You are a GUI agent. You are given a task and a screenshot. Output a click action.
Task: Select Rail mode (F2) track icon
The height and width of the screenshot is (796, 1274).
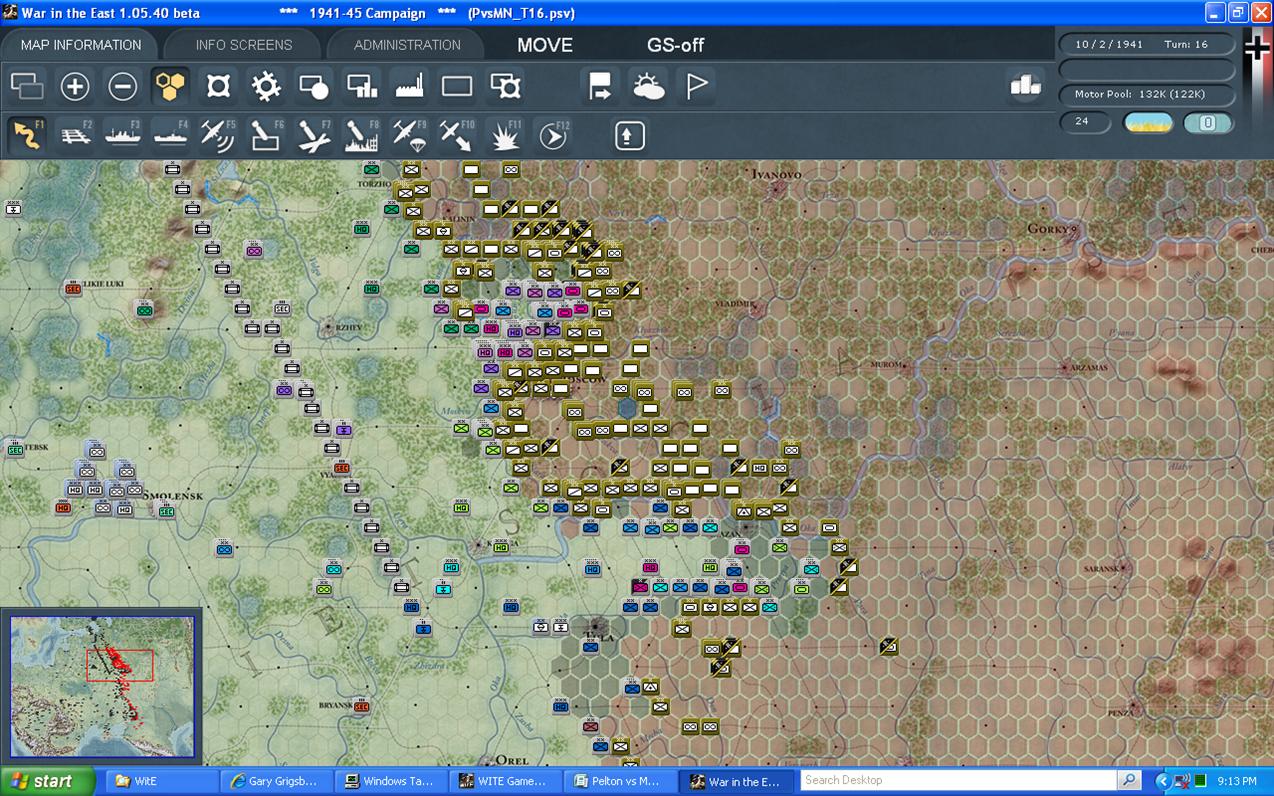coord(75,135)
